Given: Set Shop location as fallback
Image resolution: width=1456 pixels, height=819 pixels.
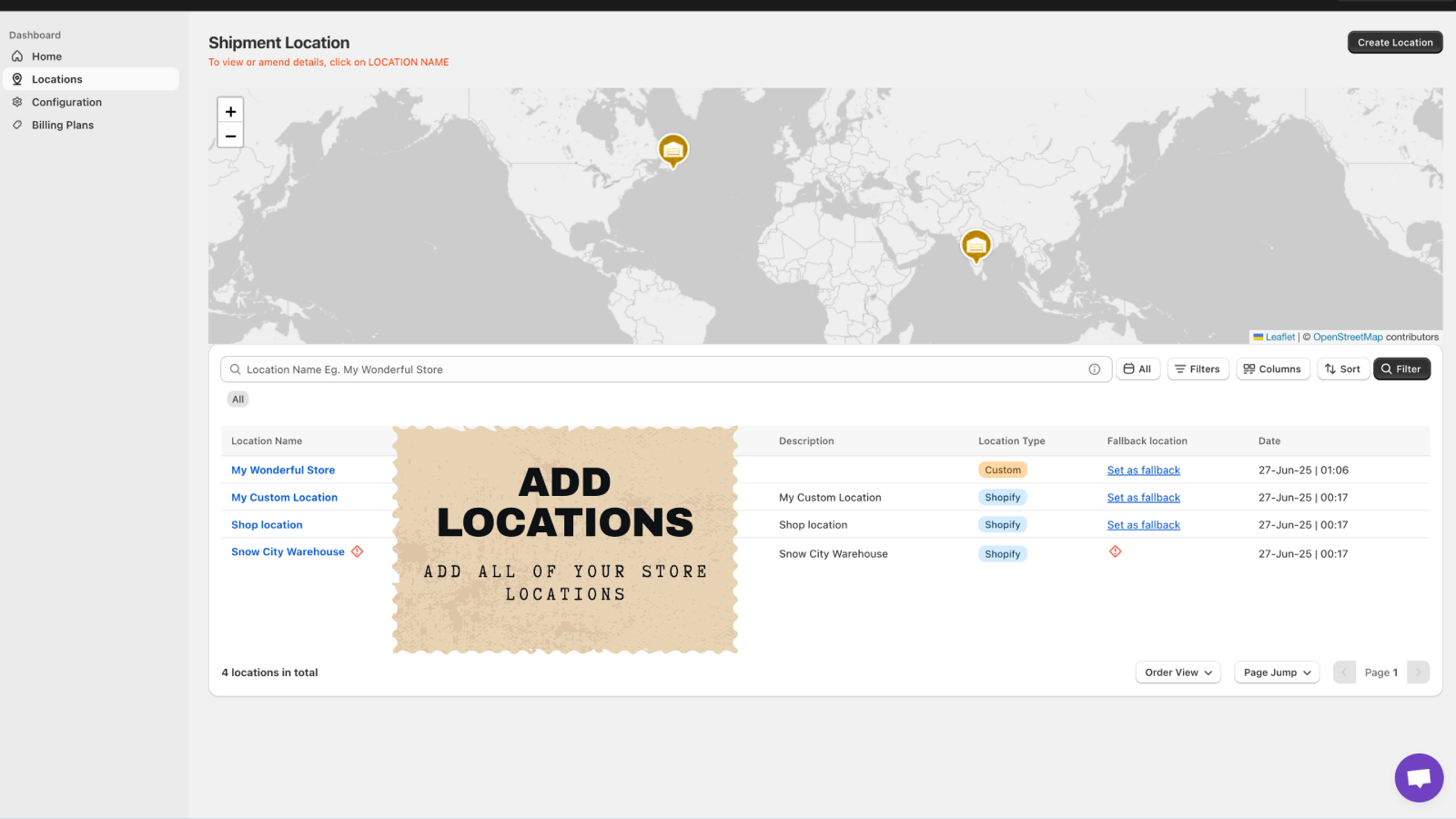Looking at the screenshot, I should [1144, 525].
